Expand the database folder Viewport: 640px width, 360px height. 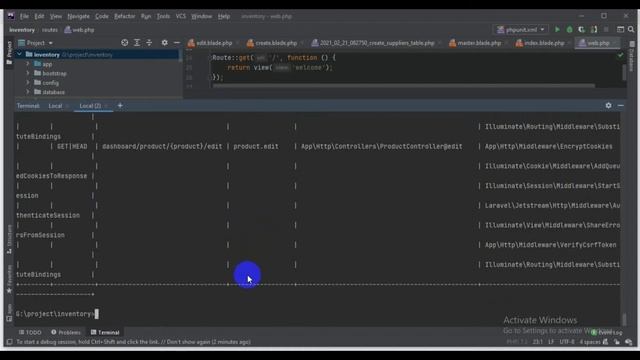tap(28, 92)
